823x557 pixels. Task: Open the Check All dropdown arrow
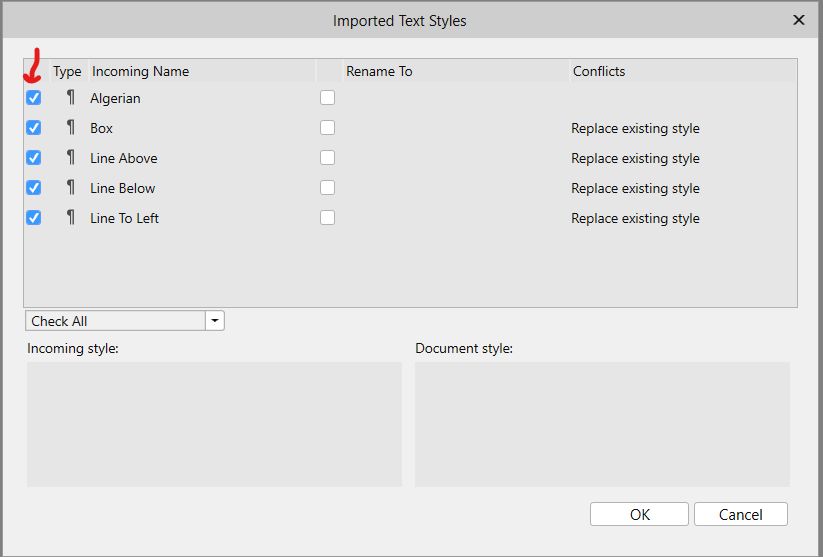(x=215, y=321)
